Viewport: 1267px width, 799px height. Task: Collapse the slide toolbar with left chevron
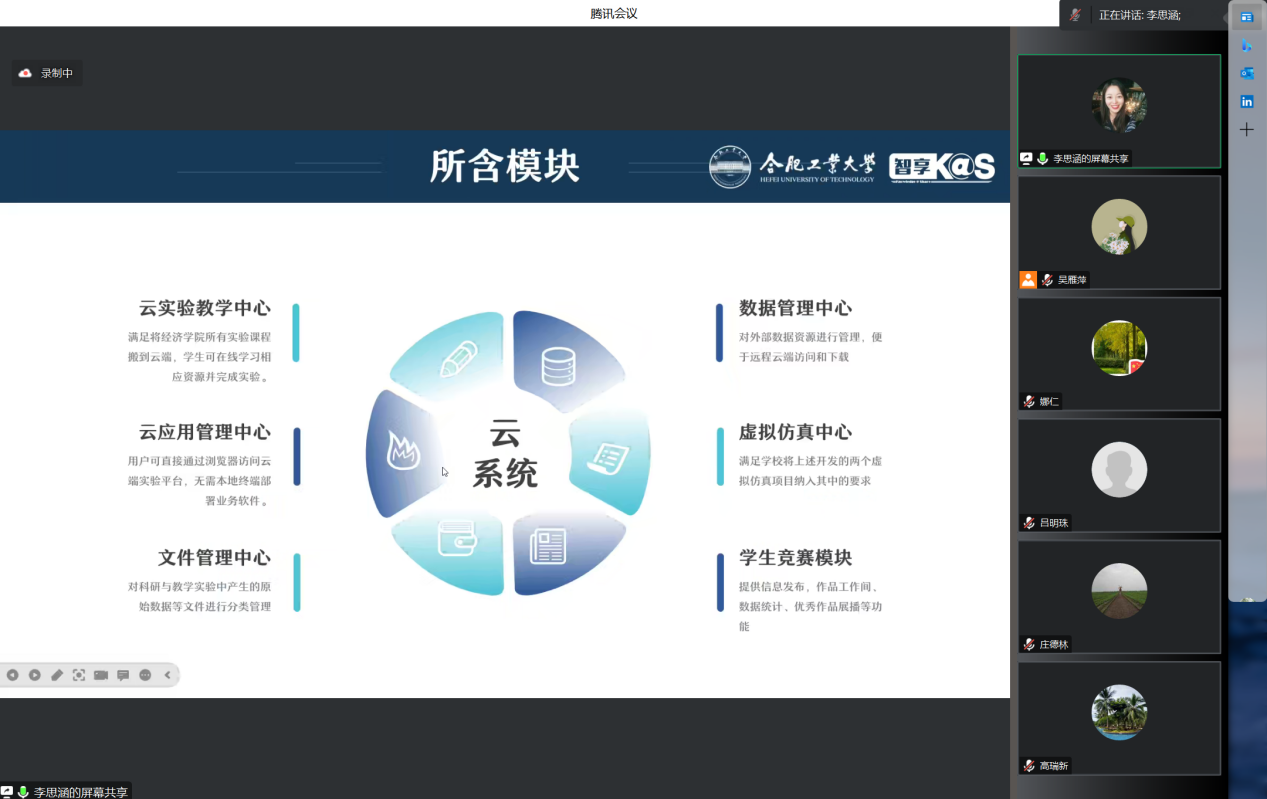click(x=167, y=675)
